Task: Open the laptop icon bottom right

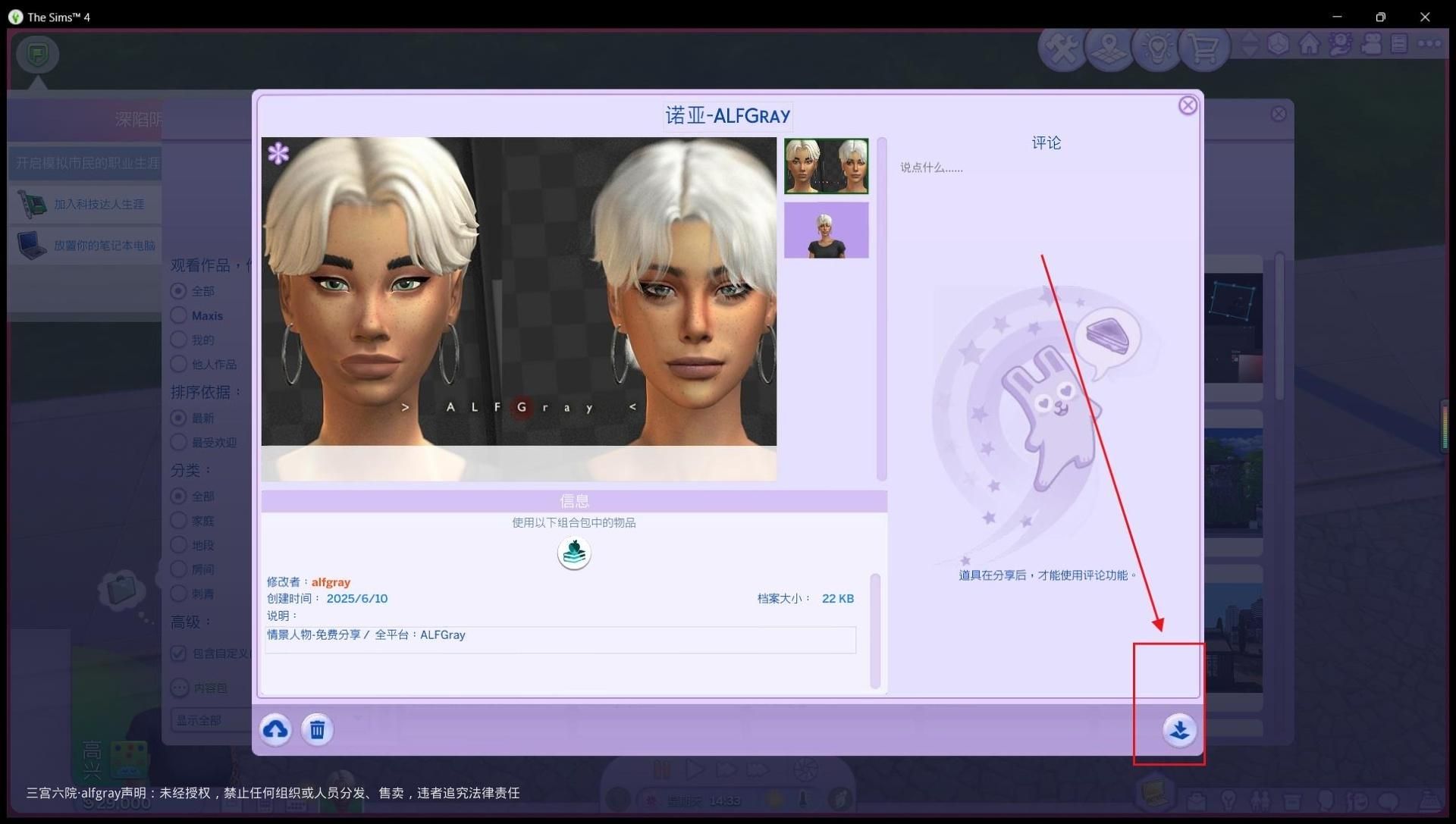Action: (x=1155, y=794)
